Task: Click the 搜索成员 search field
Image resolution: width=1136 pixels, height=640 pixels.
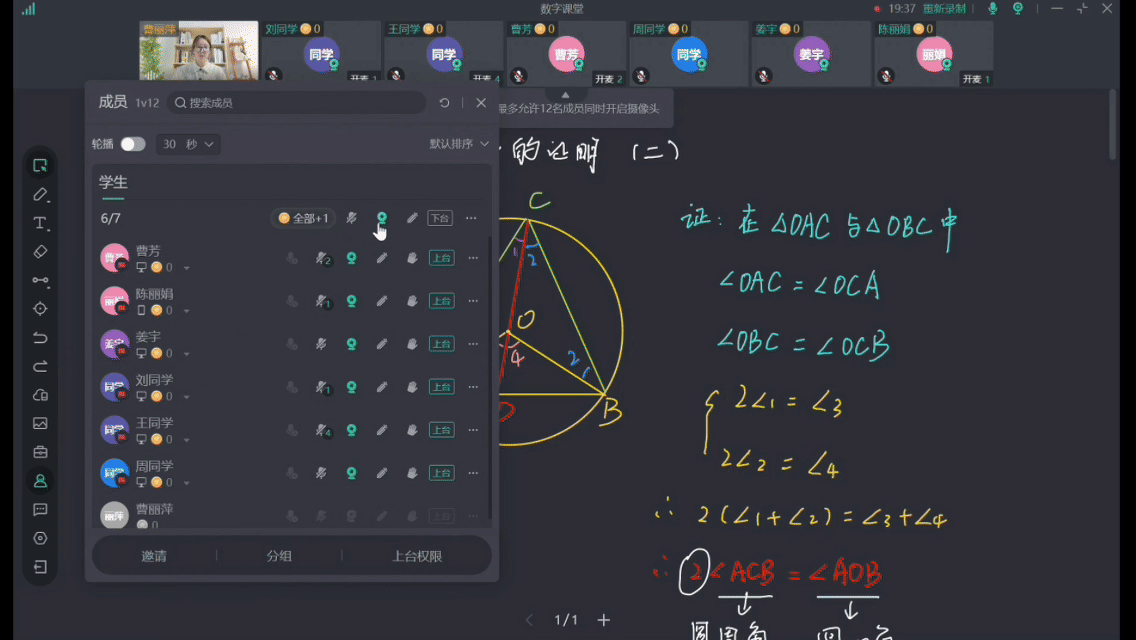Action: click(x=297, y=103)
